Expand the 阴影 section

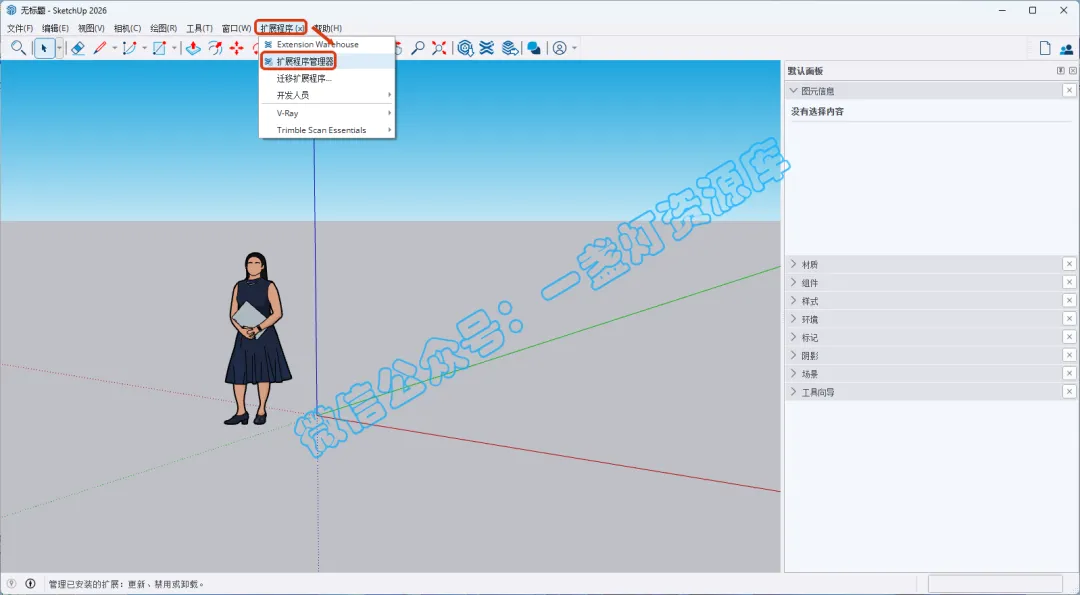[793, 355]
